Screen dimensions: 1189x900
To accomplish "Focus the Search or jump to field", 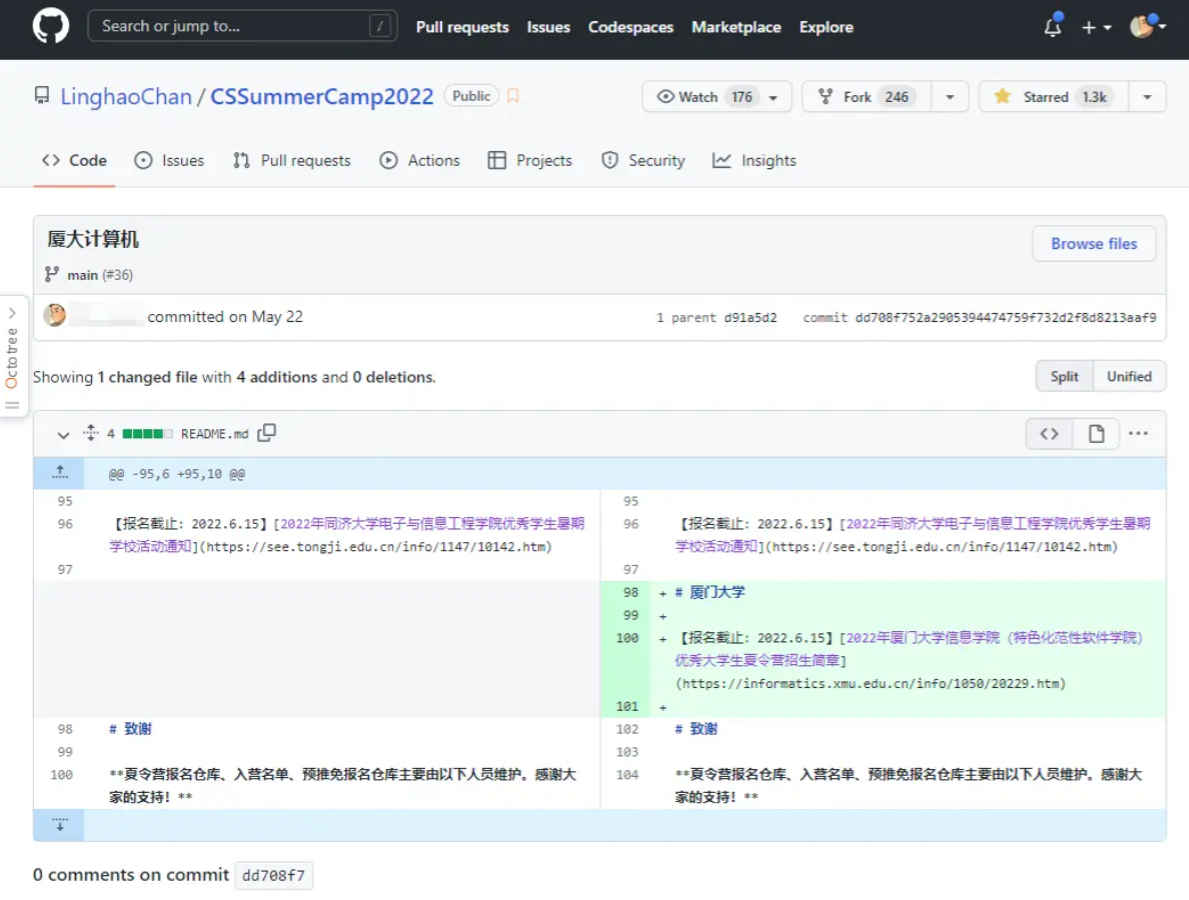I will tap(242, 27).
